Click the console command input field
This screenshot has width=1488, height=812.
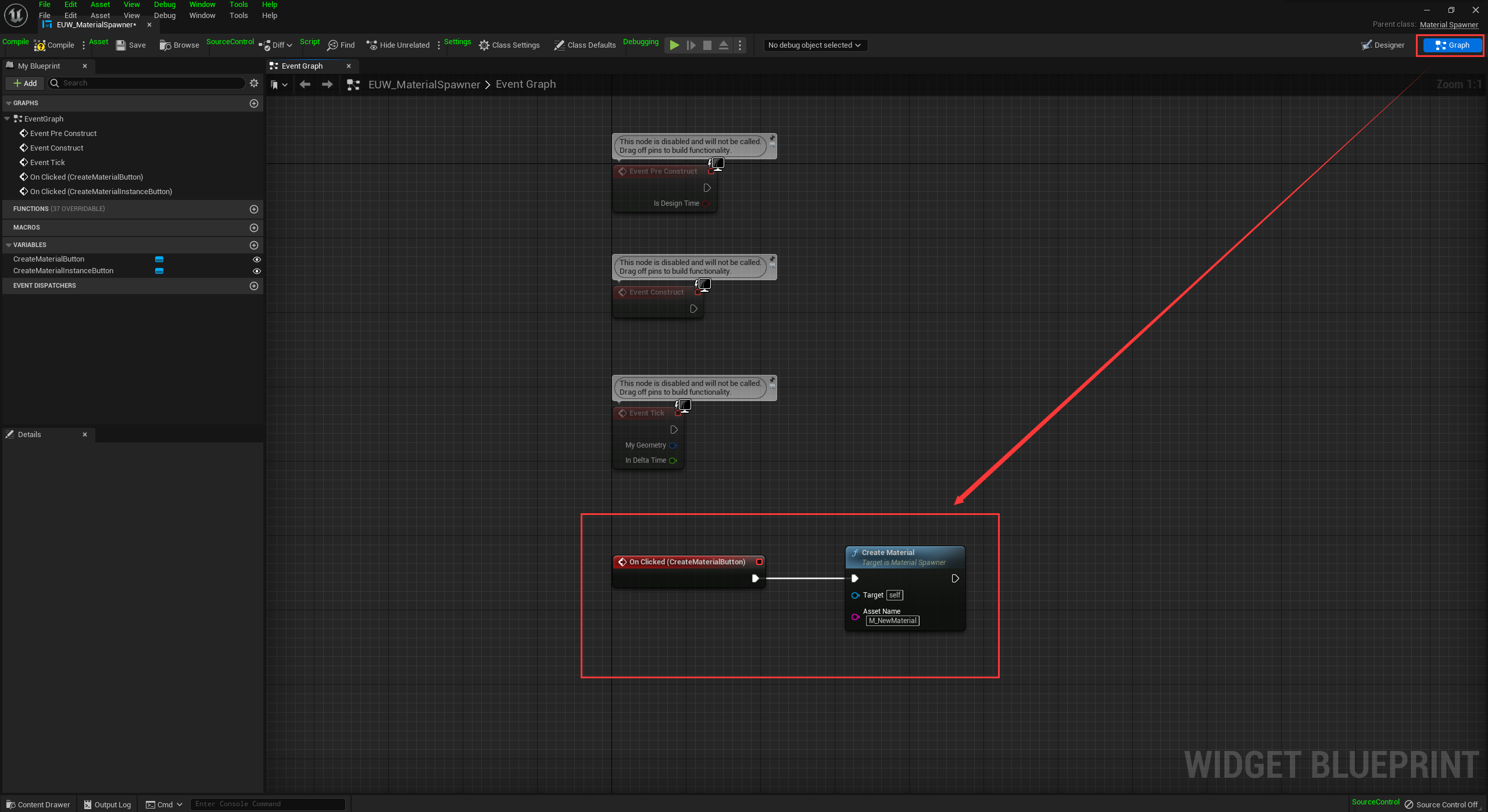[x=267, y=804]
